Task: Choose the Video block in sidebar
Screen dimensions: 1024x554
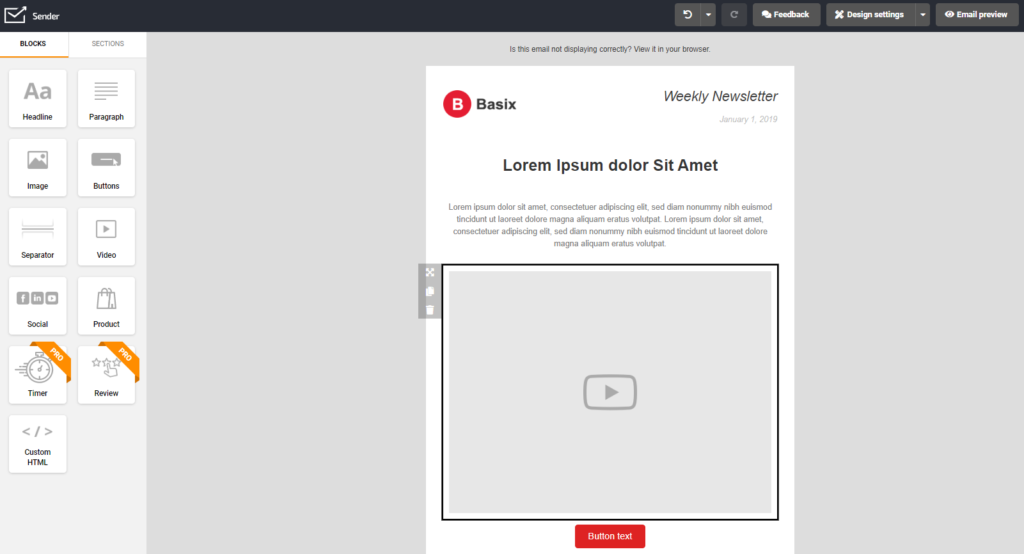Action: click(106, 236)
